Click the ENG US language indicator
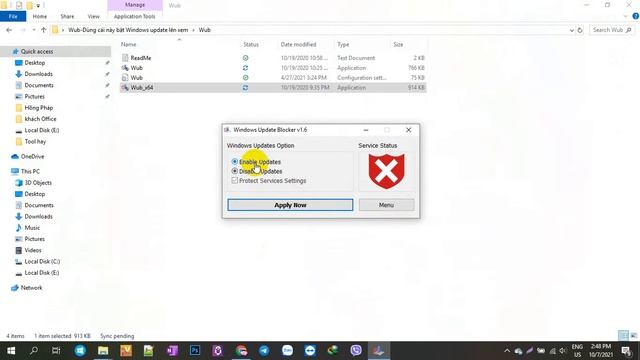 (577, 351)
